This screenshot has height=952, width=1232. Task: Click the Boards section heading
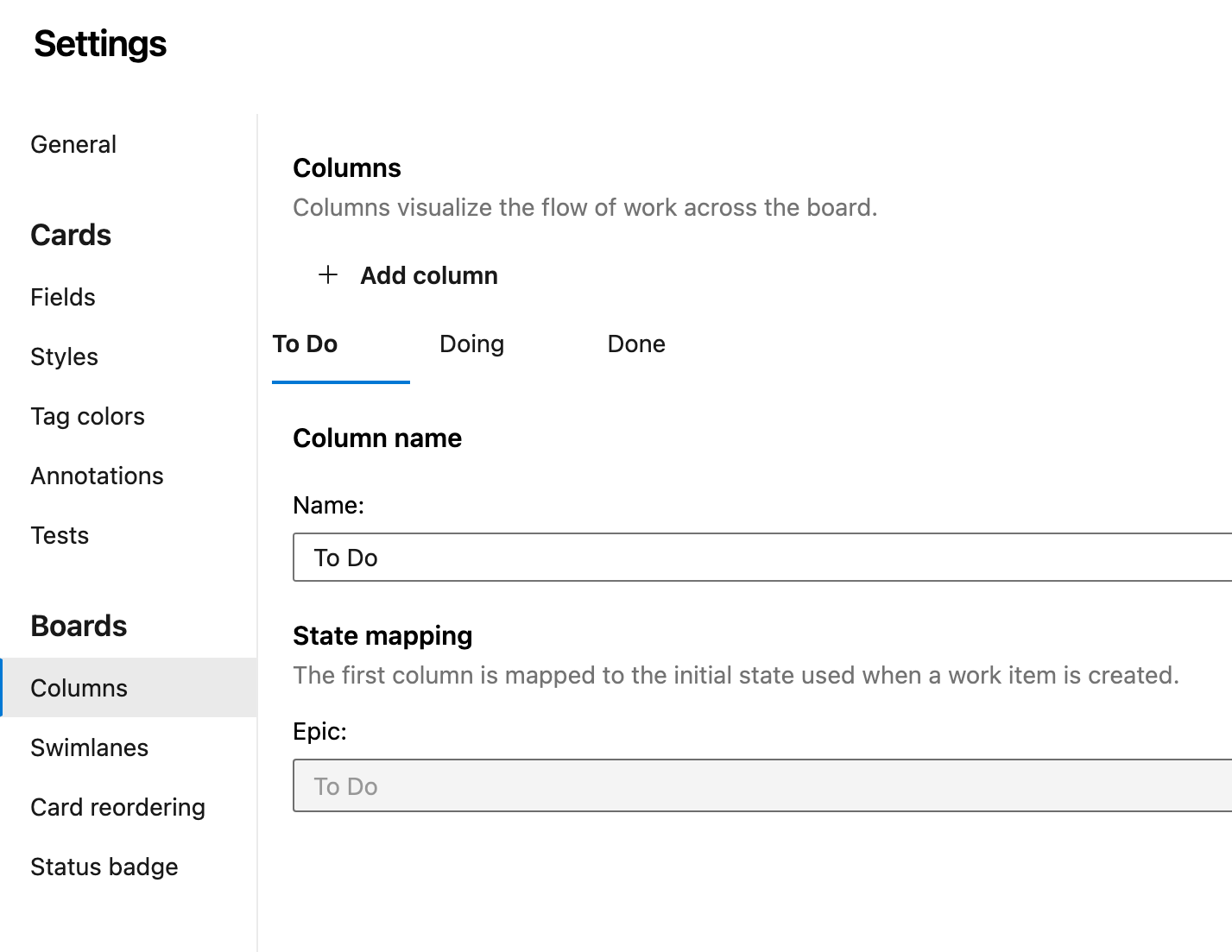pyautogui.click(x=79, y=626)
